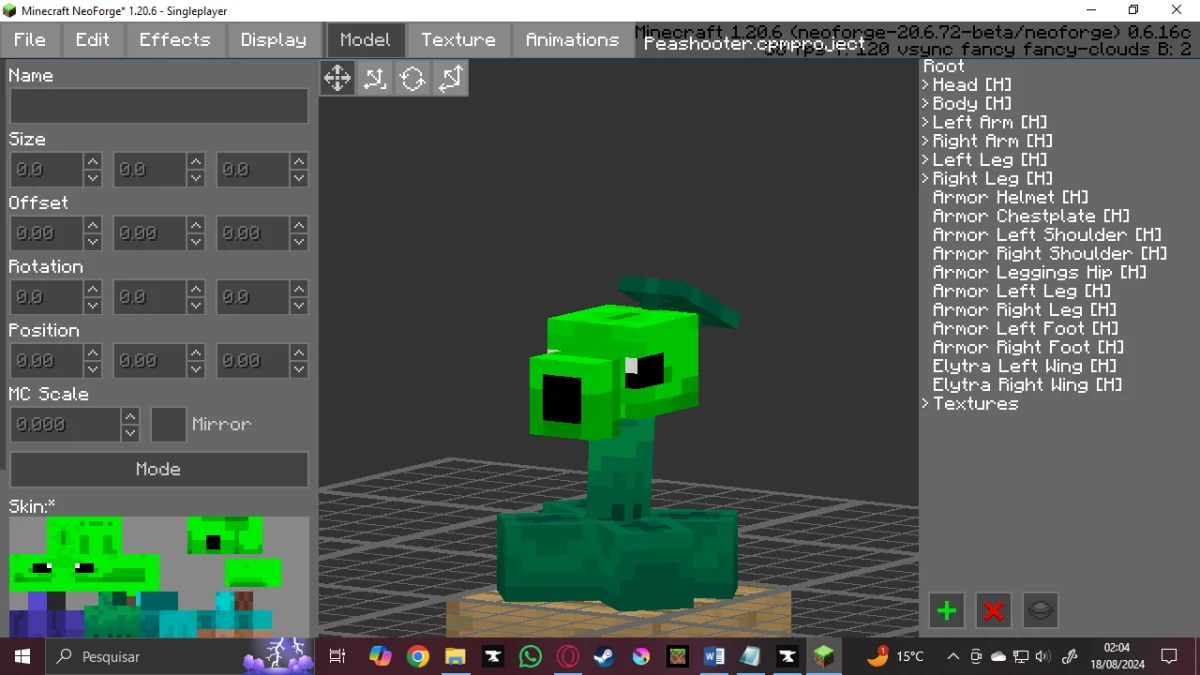
Task: Show hidden system tray icons
Action: pos(952,657)
